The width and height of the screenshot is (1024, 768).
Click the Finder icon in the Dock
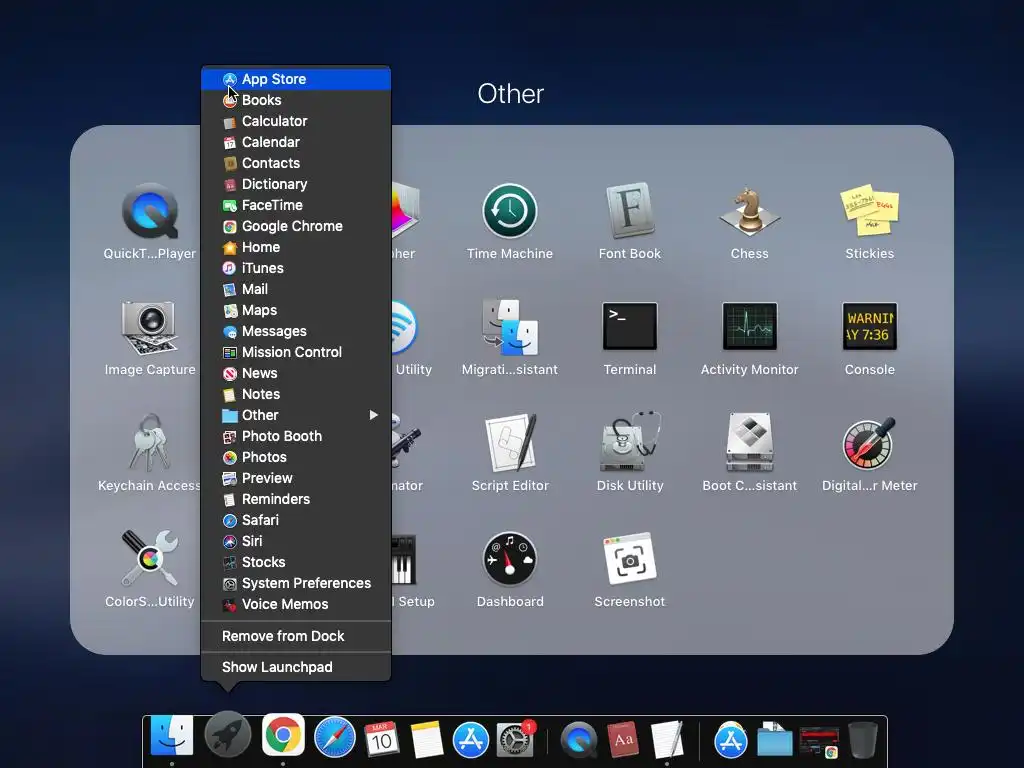(172, 736)
